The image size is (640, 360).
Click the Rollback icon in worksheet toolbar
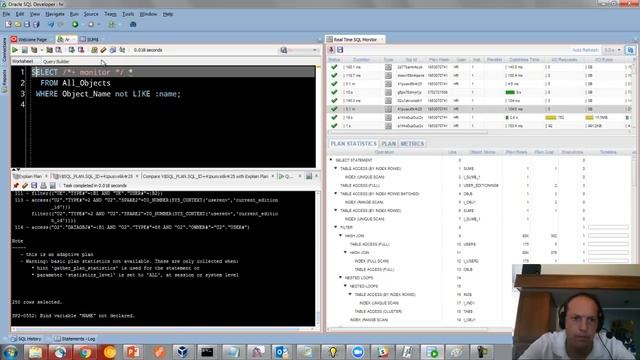click(81, 50)
